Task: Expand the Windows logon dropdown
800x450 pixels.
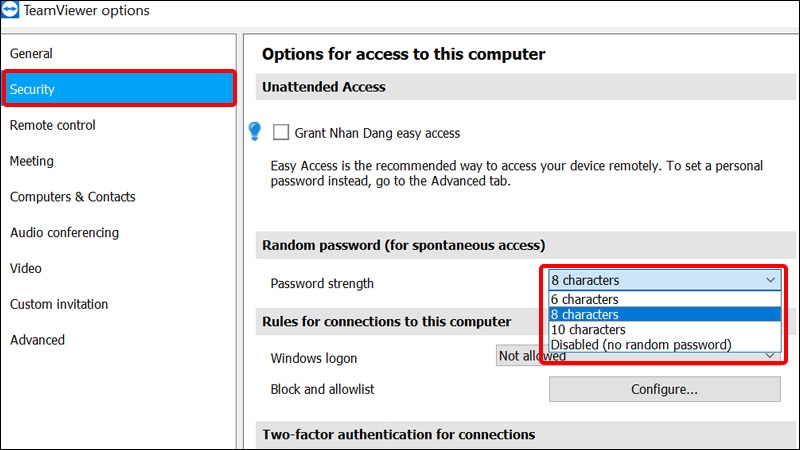Action: [x=768, y=356]
